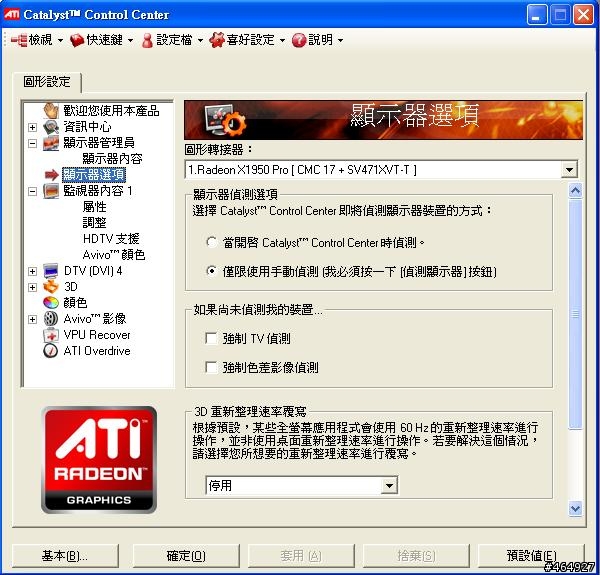Click the 監視器內容 1 monitor icon
Image resolution: width=600 pixels, height=575 pixels.
(51, 191)
